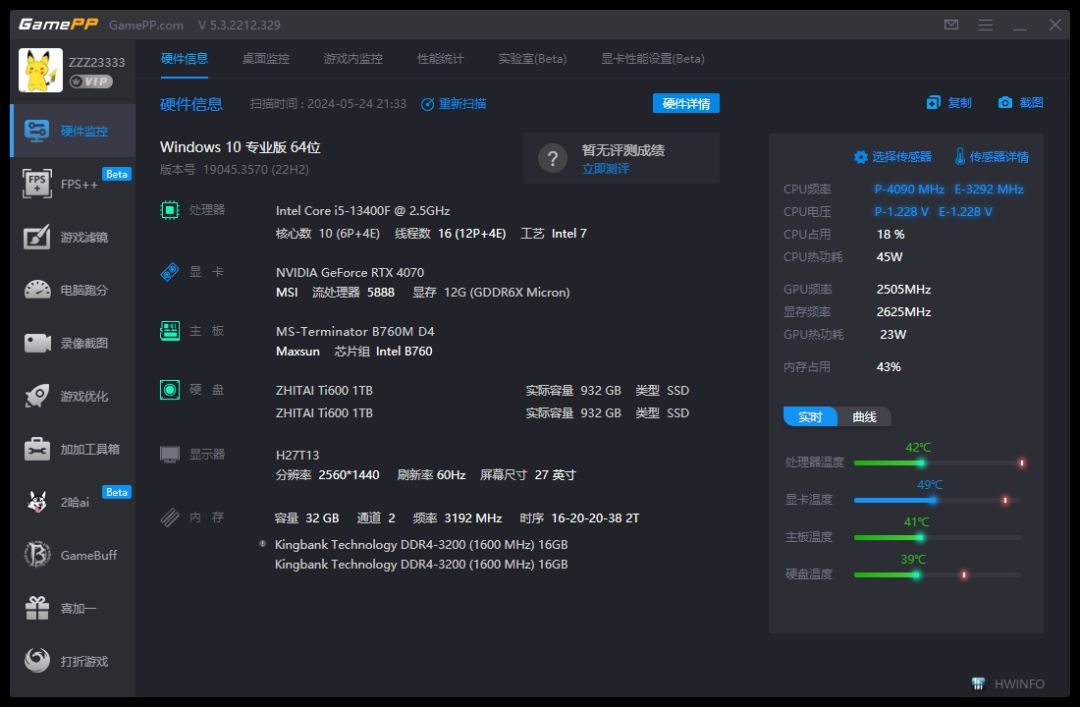Click 显卡温度 49℃ temperature bar
Viewport: 1080px width, 707px height.
tap(937, 500)
